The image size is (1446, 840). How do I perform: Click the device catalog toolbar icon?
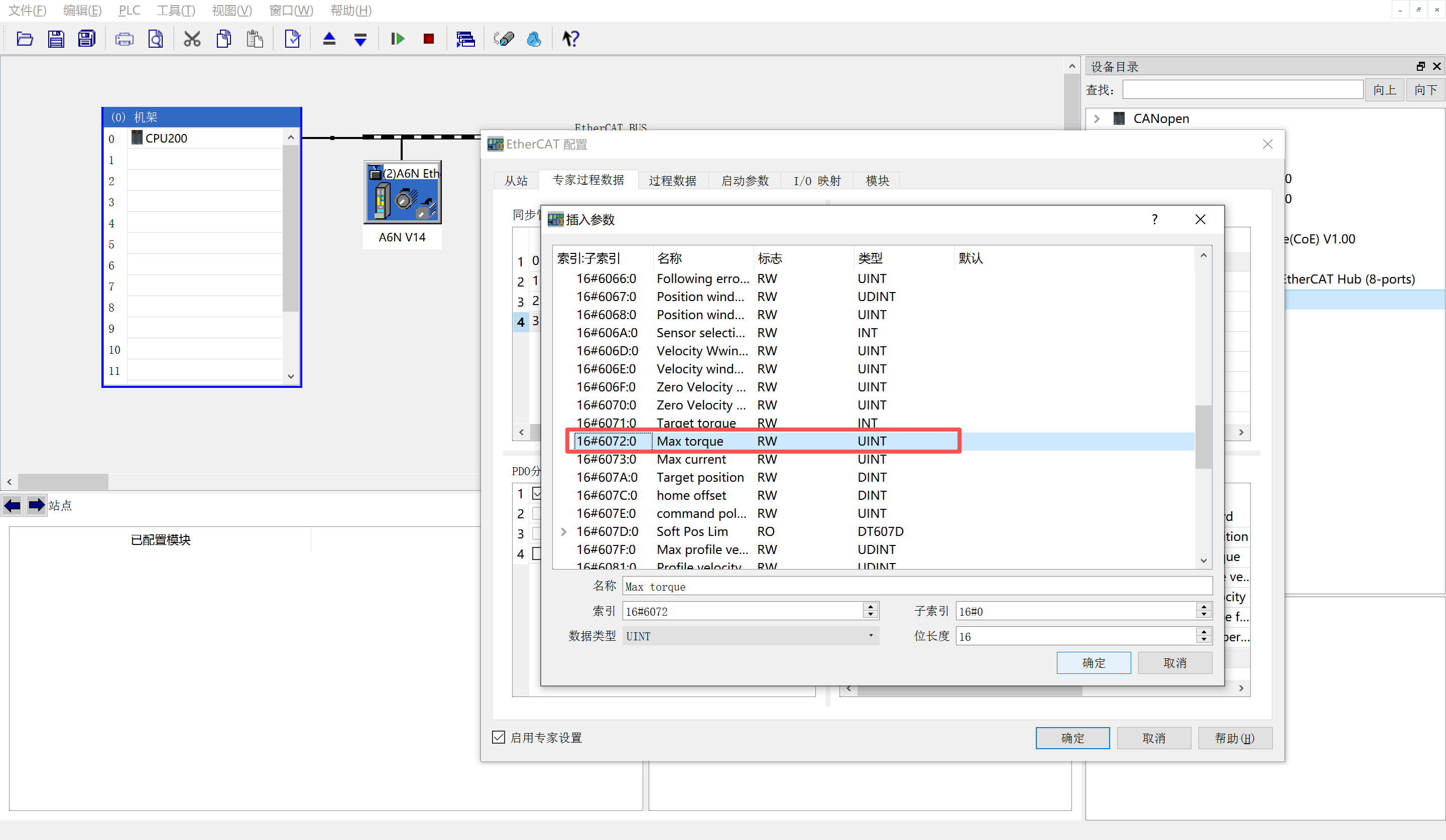[465, 39]
